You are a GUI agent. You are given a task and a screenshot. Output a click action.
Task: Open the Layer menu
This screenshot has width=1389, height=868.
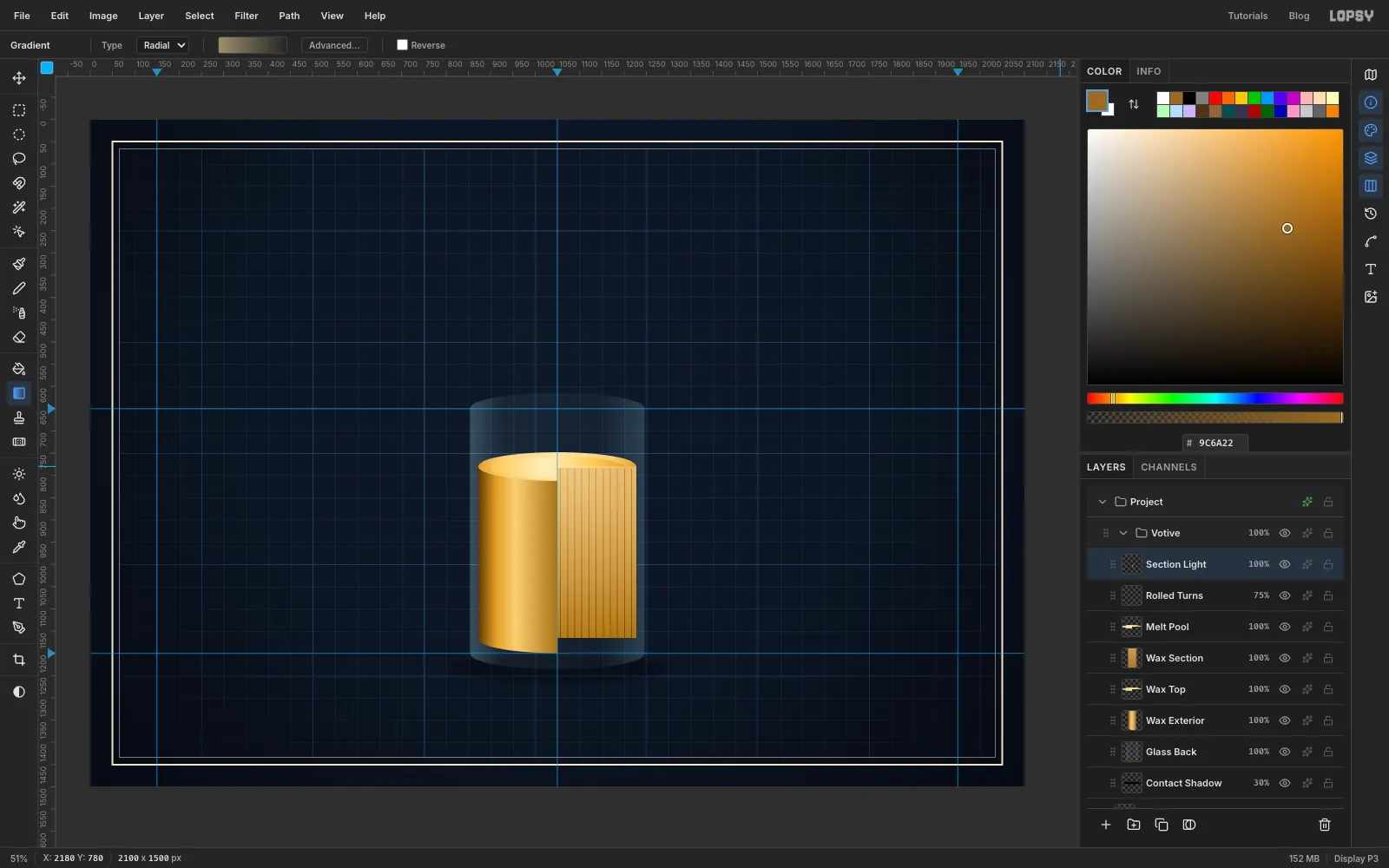151,16
